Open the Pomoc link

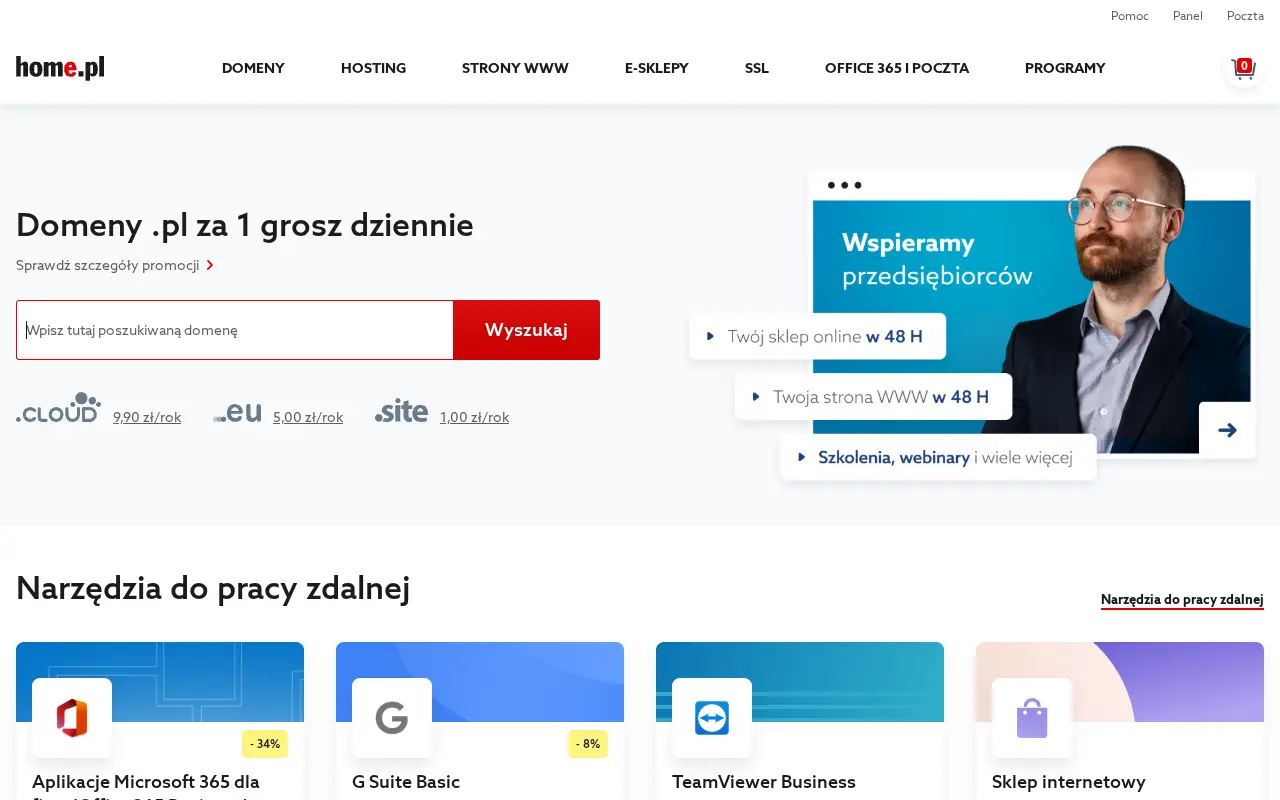click(x=1130, y=16)
